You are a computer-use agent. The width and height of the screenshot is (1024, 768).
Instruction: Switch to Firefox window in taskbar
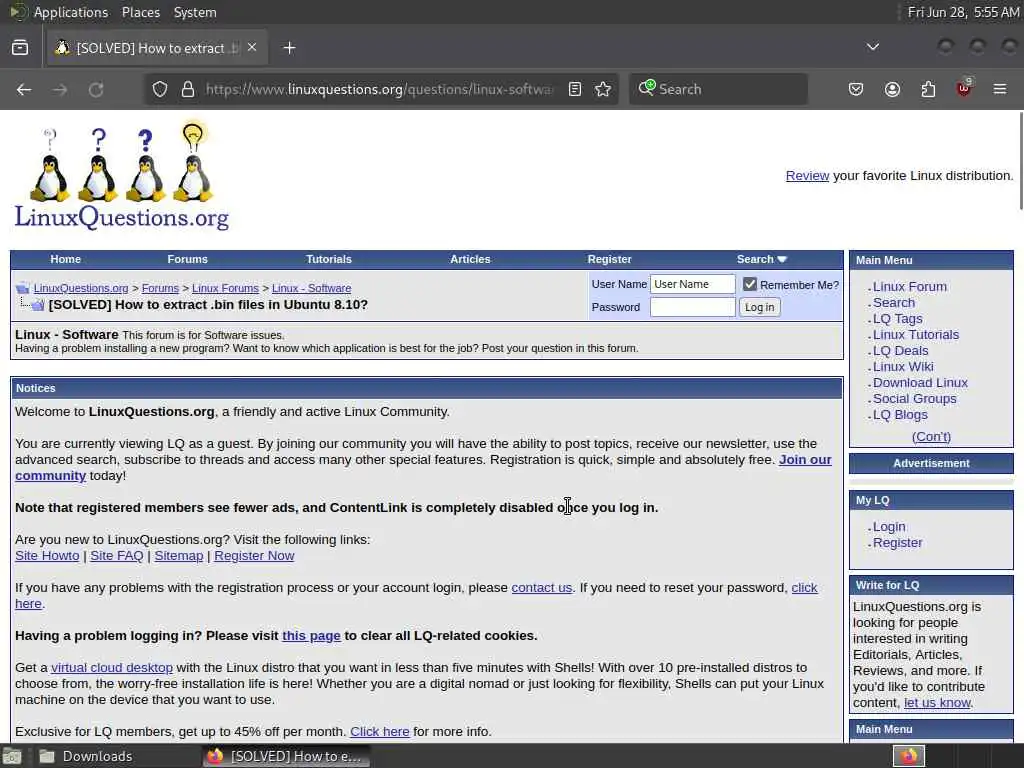285,756
